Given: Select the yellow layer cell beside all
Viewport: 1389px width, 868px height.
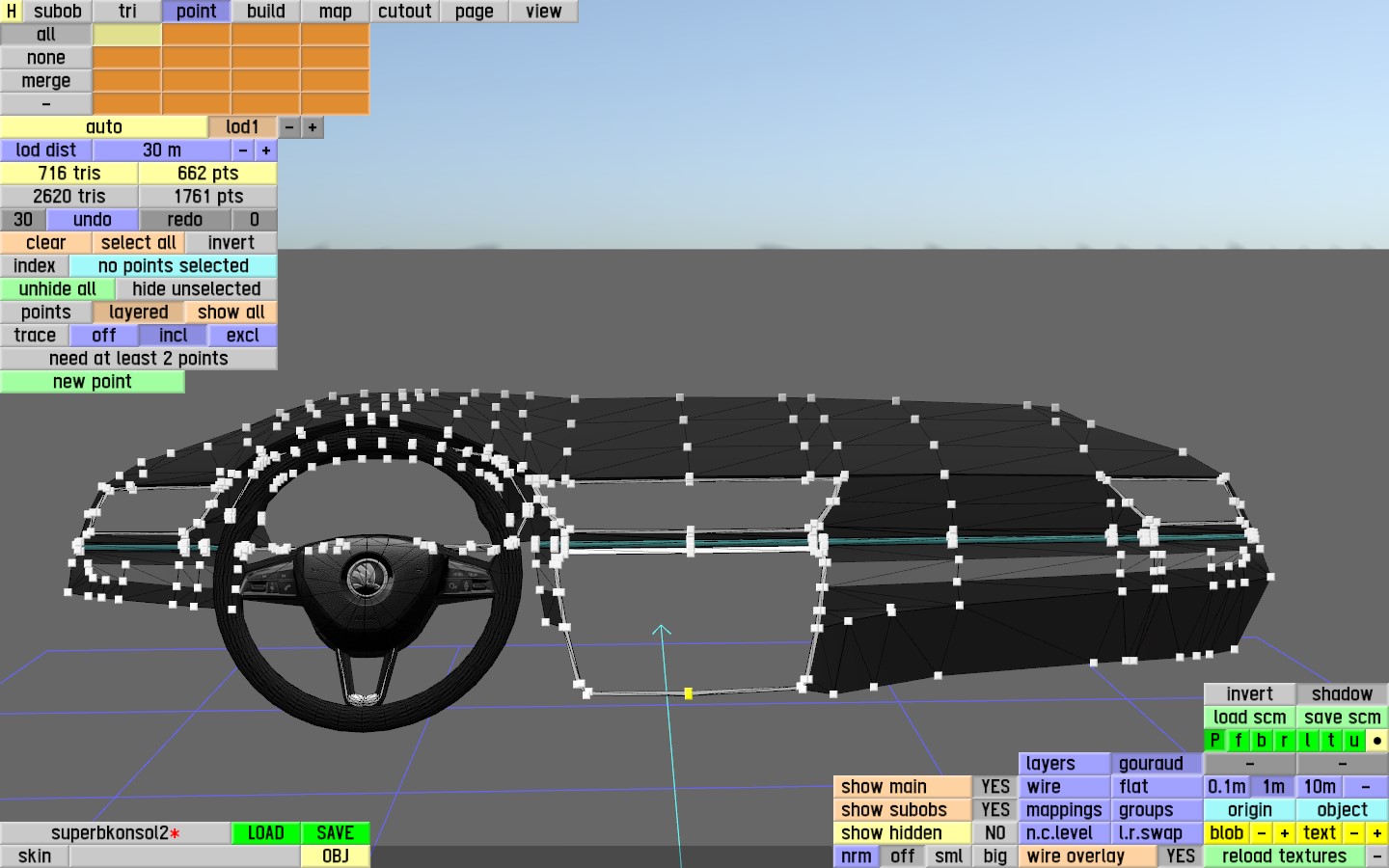Looking at the screenshot, I should click(127, 35).
